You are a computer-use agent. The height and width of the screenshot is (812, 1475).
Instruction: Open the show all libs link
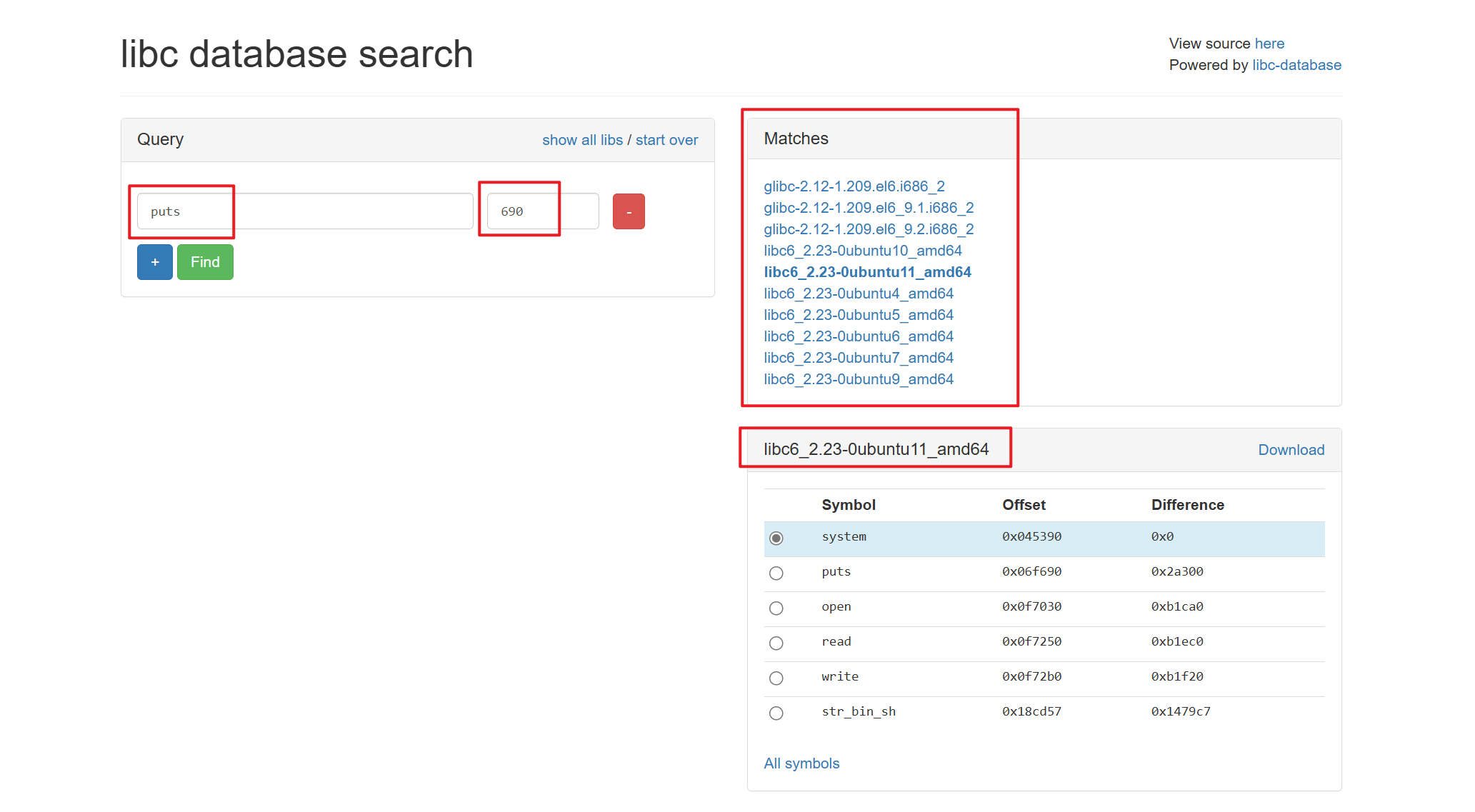click(x=582, y=140)
